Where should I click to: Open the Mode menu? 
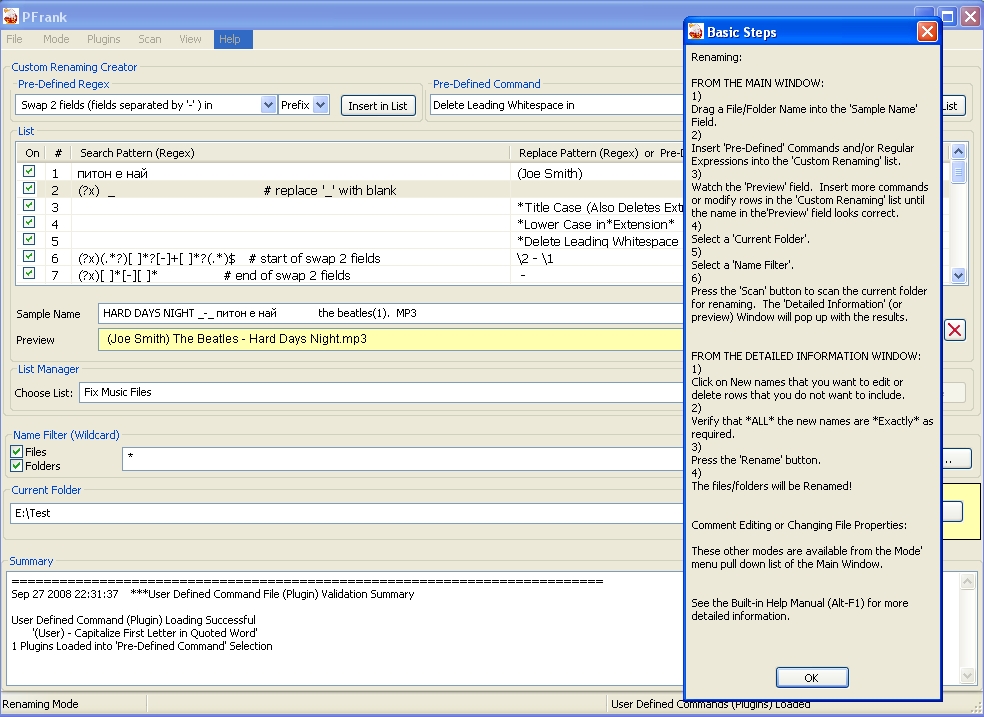pos(56,39)
